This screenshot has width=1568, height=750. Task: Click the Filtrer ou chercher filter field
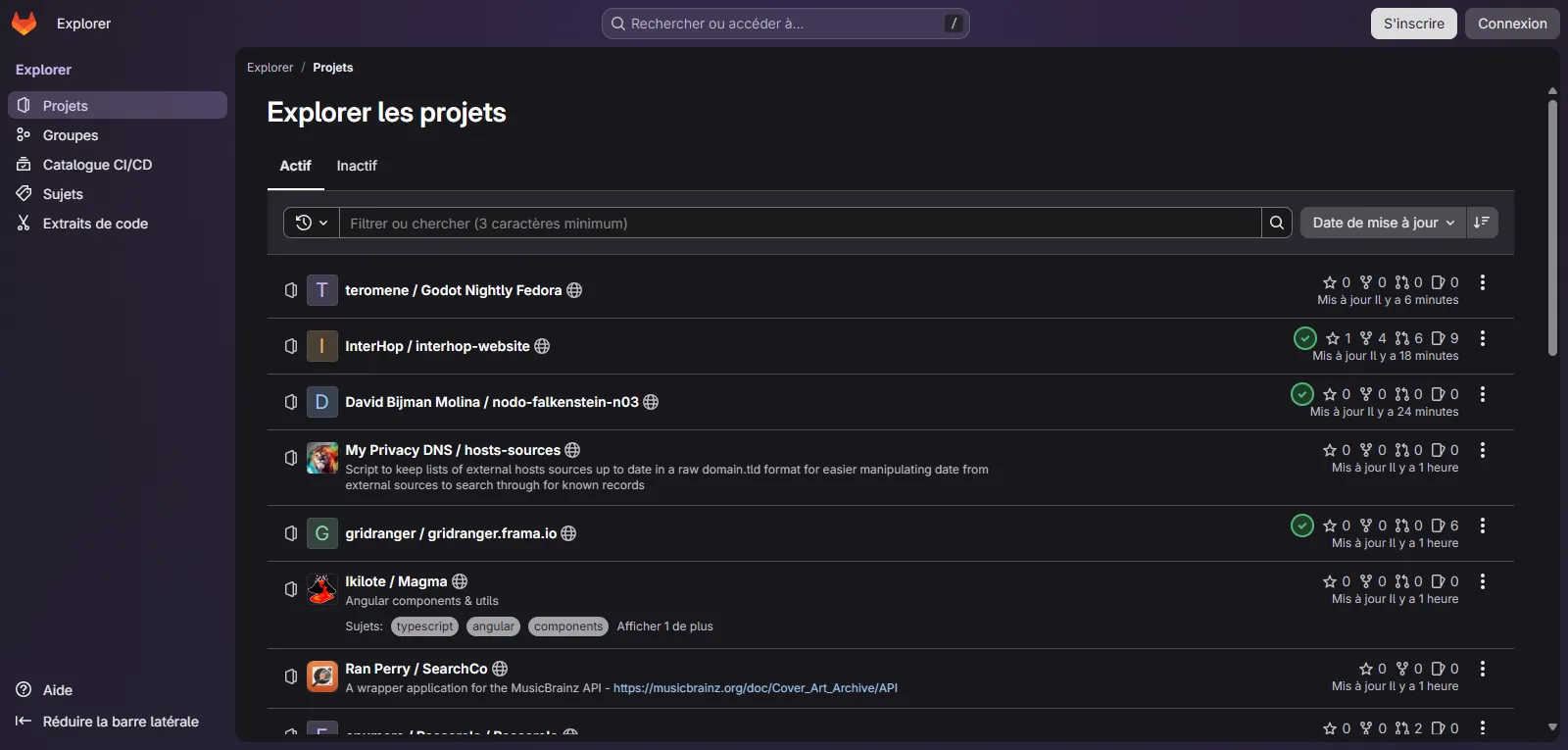[x=801, y=223]
